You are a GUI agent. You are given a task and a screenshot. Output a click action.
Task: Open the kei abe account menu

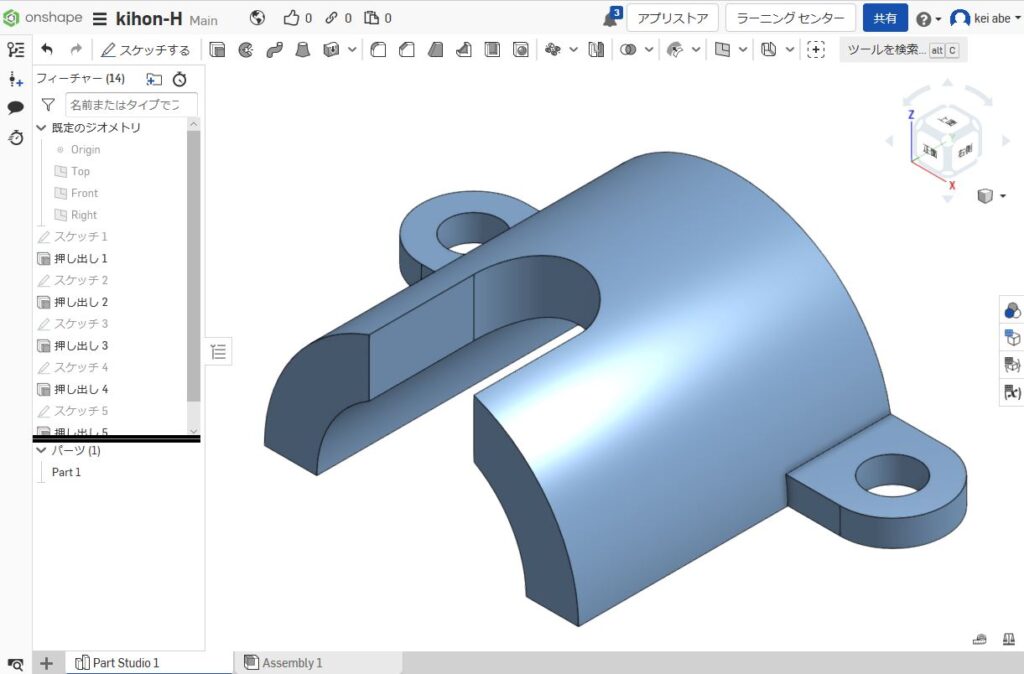click(x=985, y=18)
